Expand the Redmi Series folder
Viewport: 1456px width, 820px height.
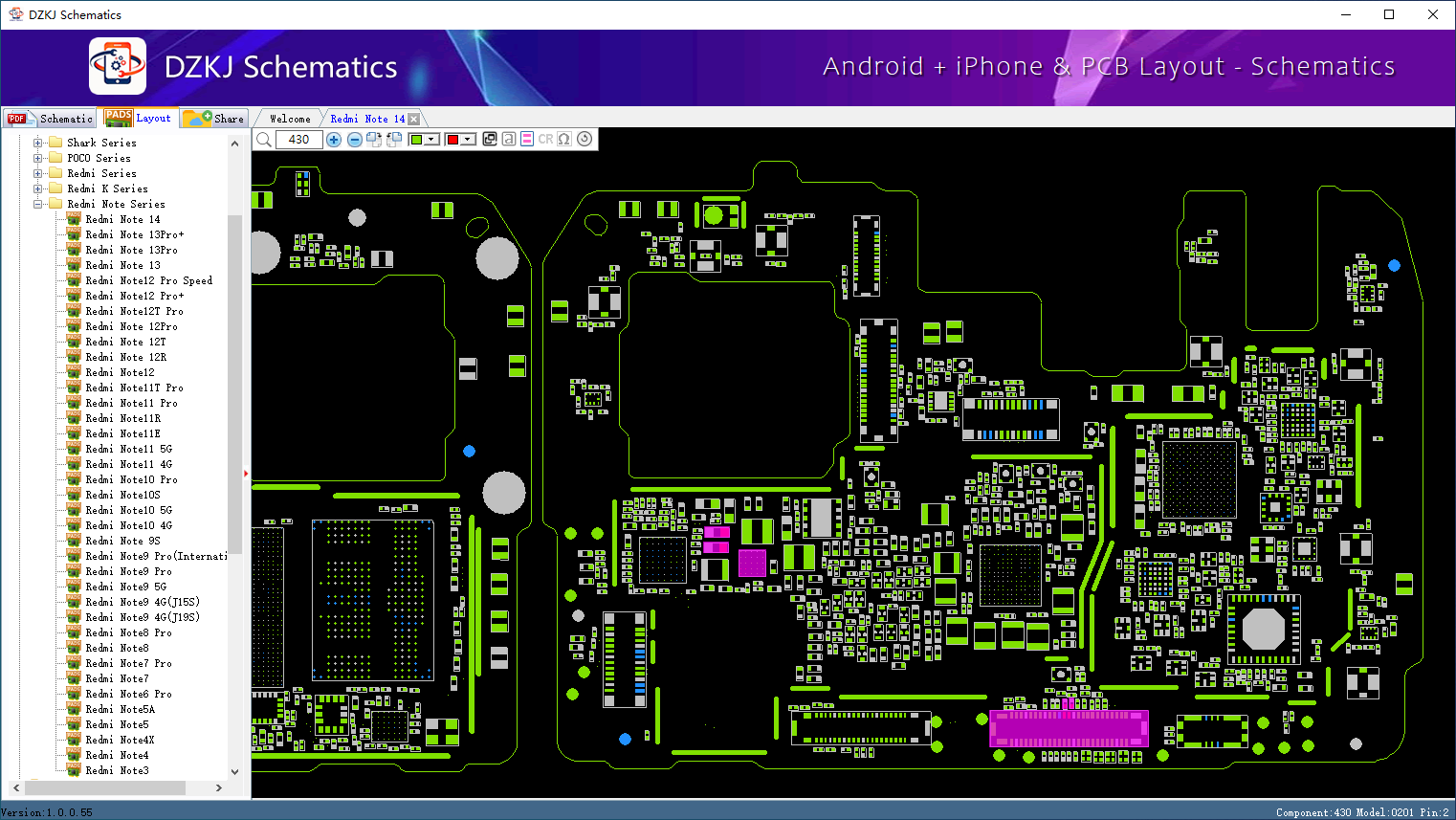coord(38,173)
